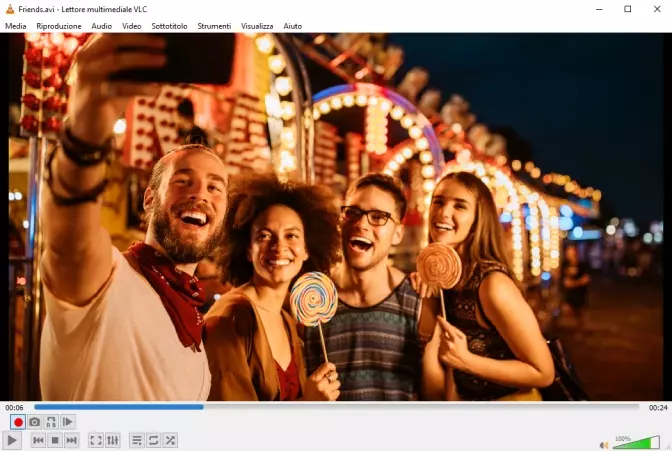Toggle shuffle random playback
Image resolution: width=672 pixels, height=451 pixels.
(x=170, y=440)
